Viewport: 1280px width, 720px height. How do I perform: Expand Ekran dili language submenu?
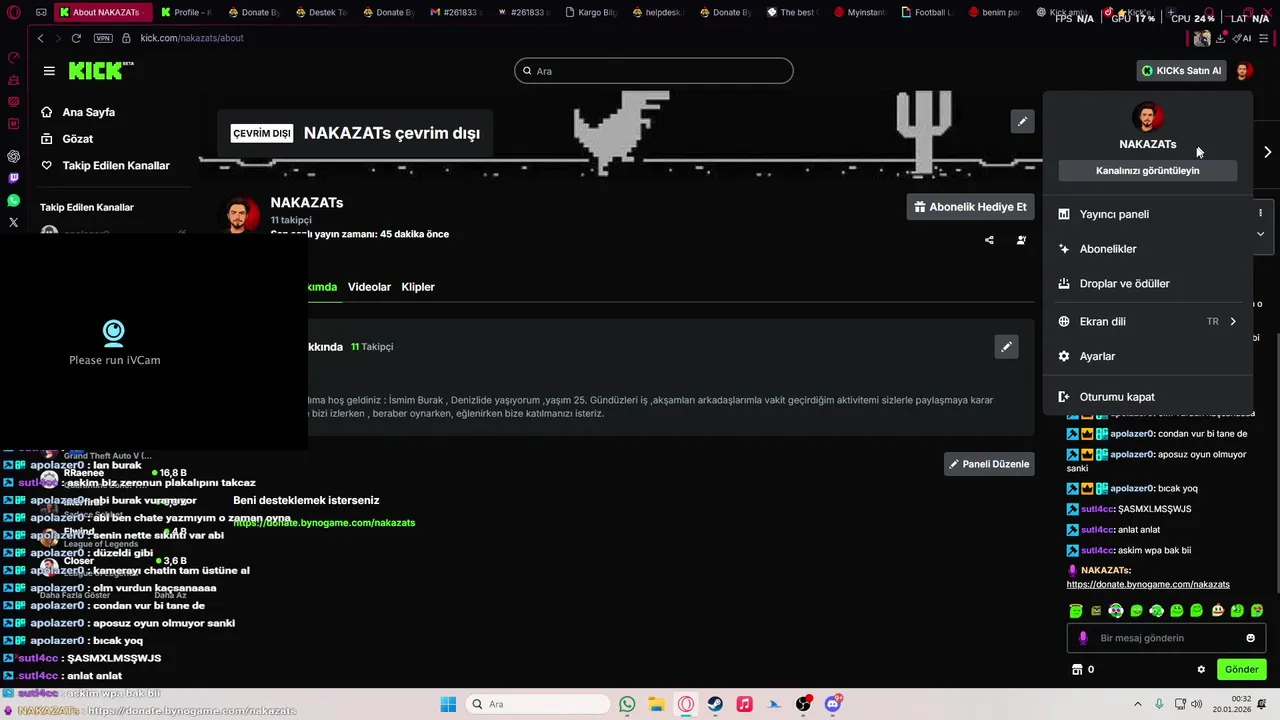point(1147,322)
